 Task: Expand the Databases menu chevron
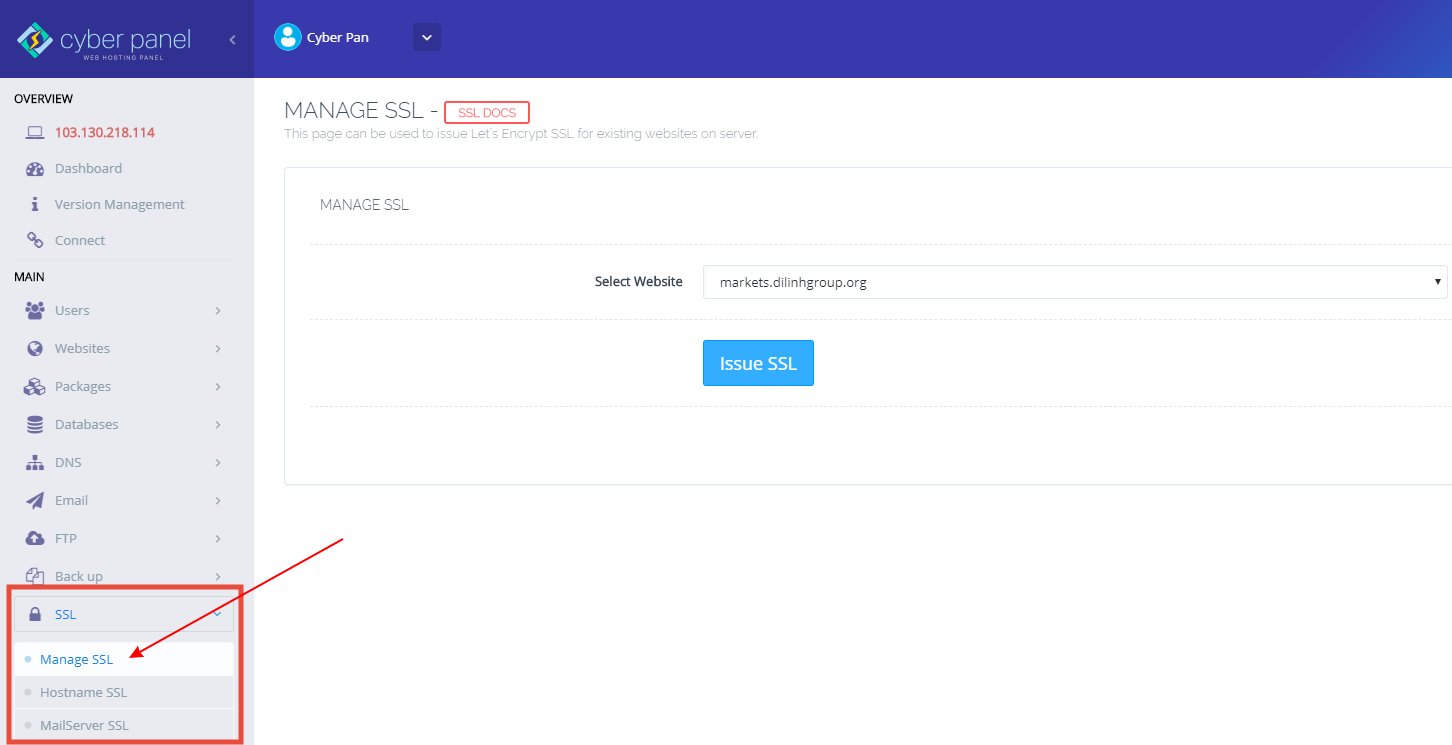[x=218, y=424]
